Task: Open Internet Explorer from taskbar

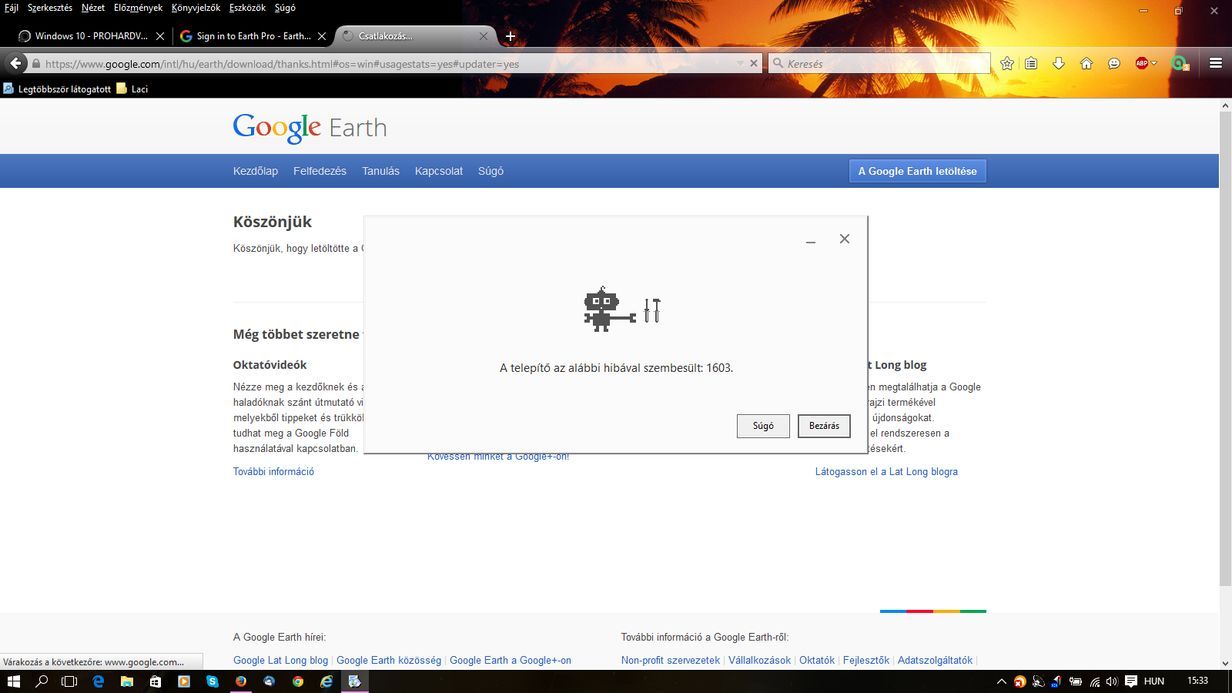Action: (326, 682)
